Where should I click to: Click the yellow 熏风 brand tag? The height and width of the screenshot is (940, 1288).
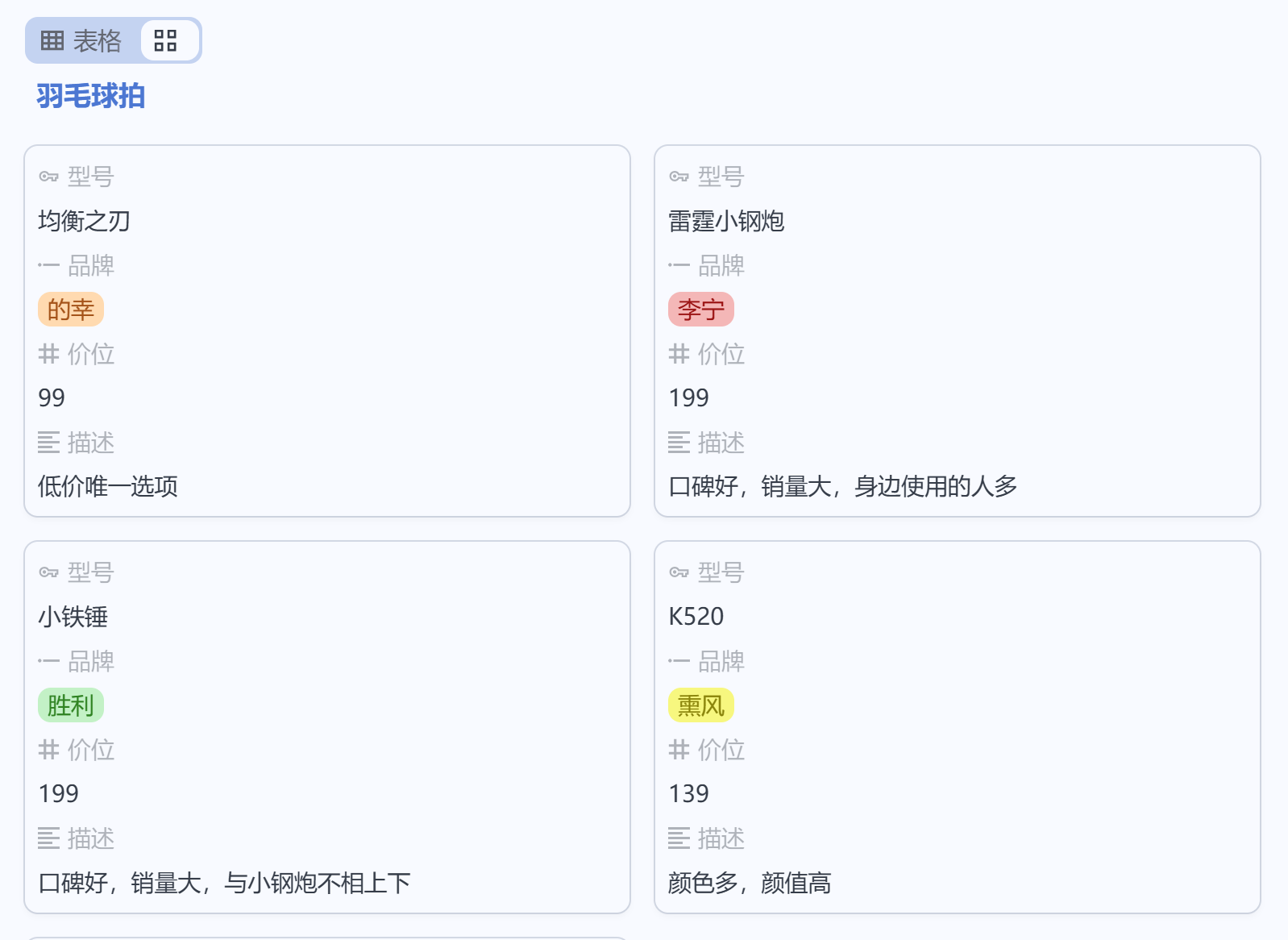(700, 705)
